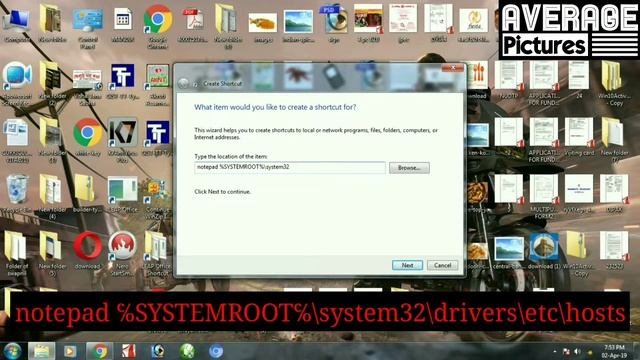Select the Opera icon named download
This screenshot has width=640, height=360.
pos(87,250)
